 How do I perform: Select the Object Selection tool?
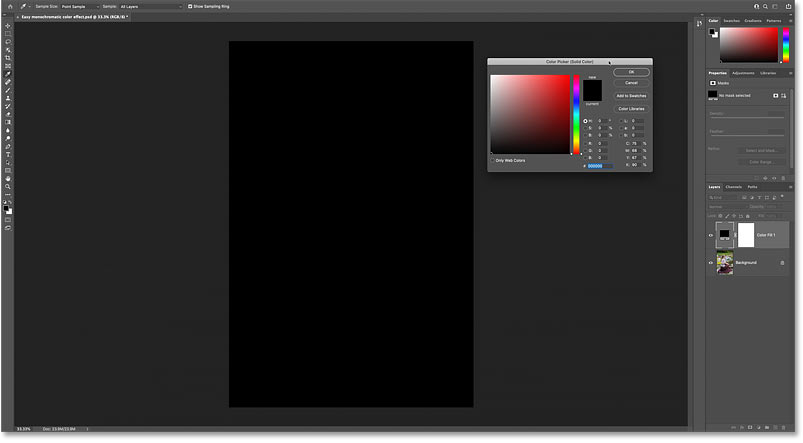click(8, 50)
